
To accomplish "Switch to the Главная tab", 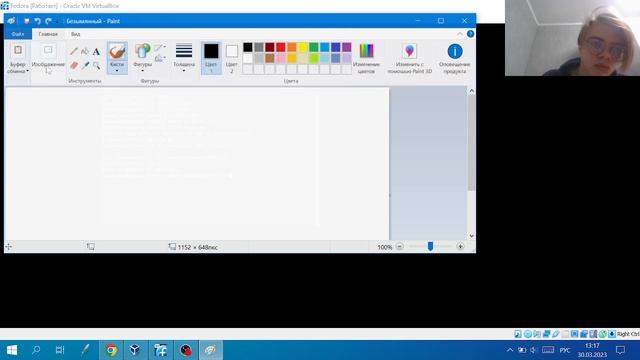I will [x=48, y=34].
